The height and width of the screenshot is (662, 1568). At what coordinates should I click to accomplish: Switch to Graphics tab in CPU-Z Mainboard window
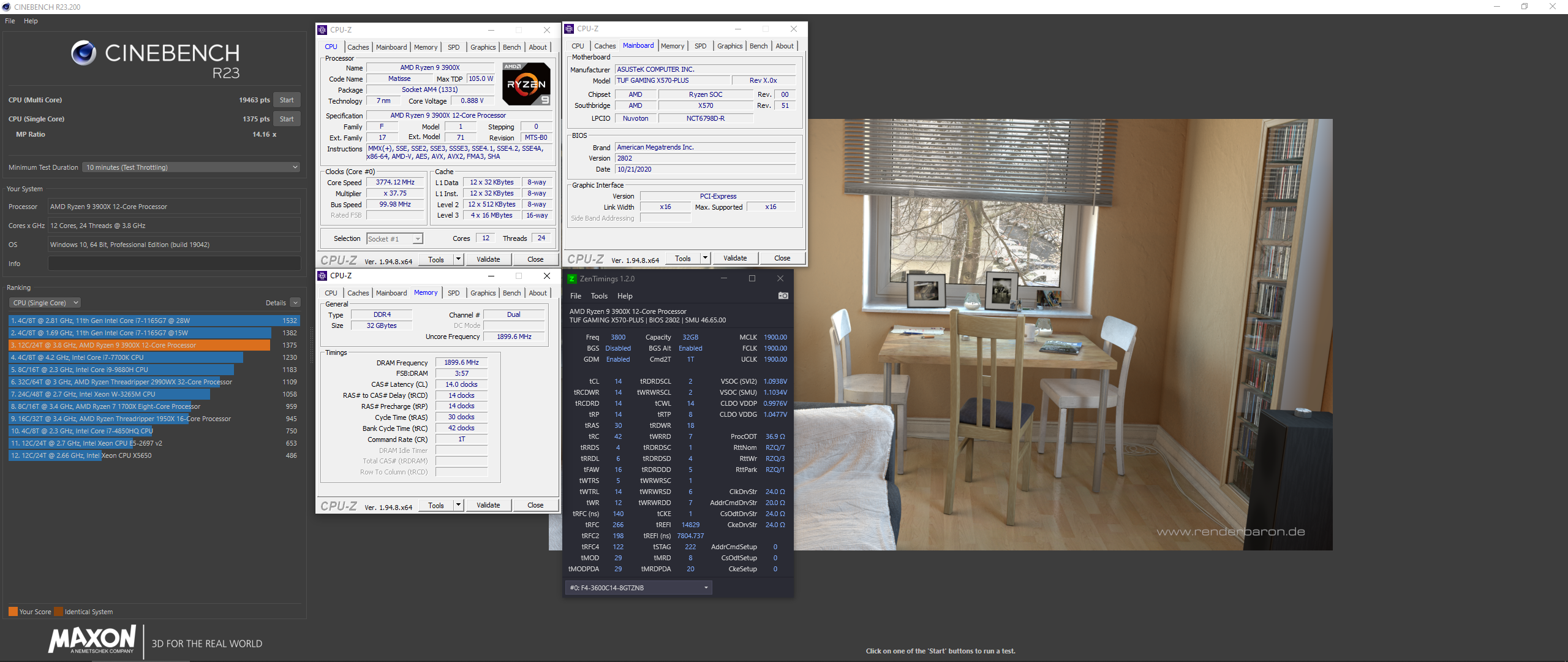[x=729, y=46]
